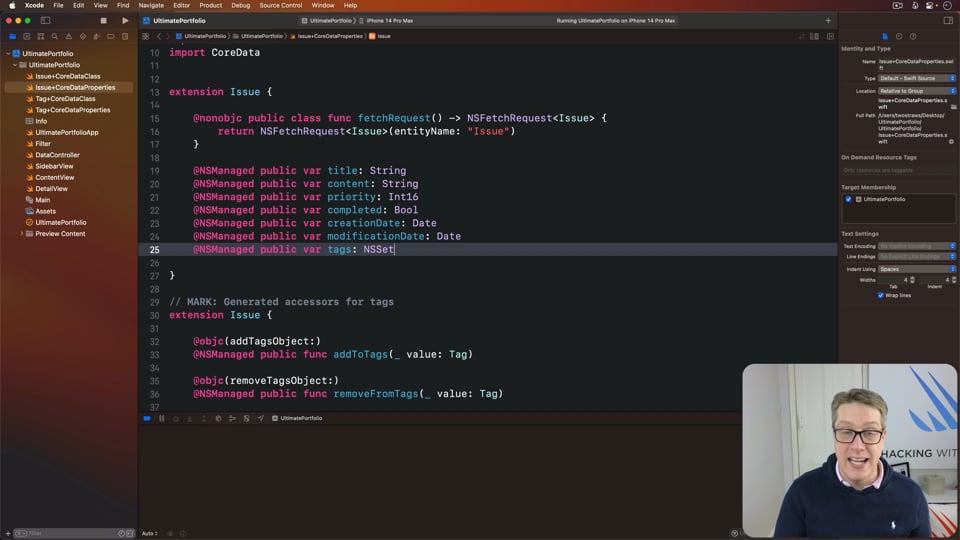Click Simulate Location arrow icon
Image resolution: width=960 pixels, height=540 pixels.
tap(261, 418)
